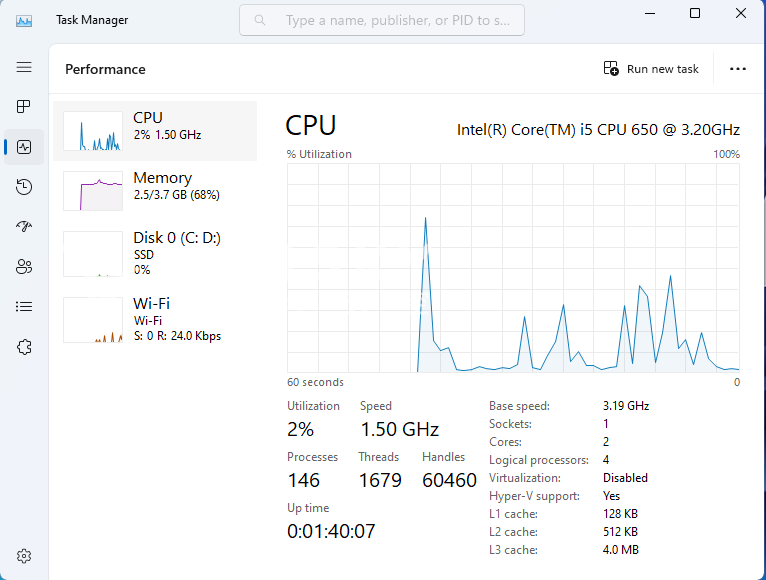Click Run new task button
This screenshot has width=766, height=580.
coord(651,69)
